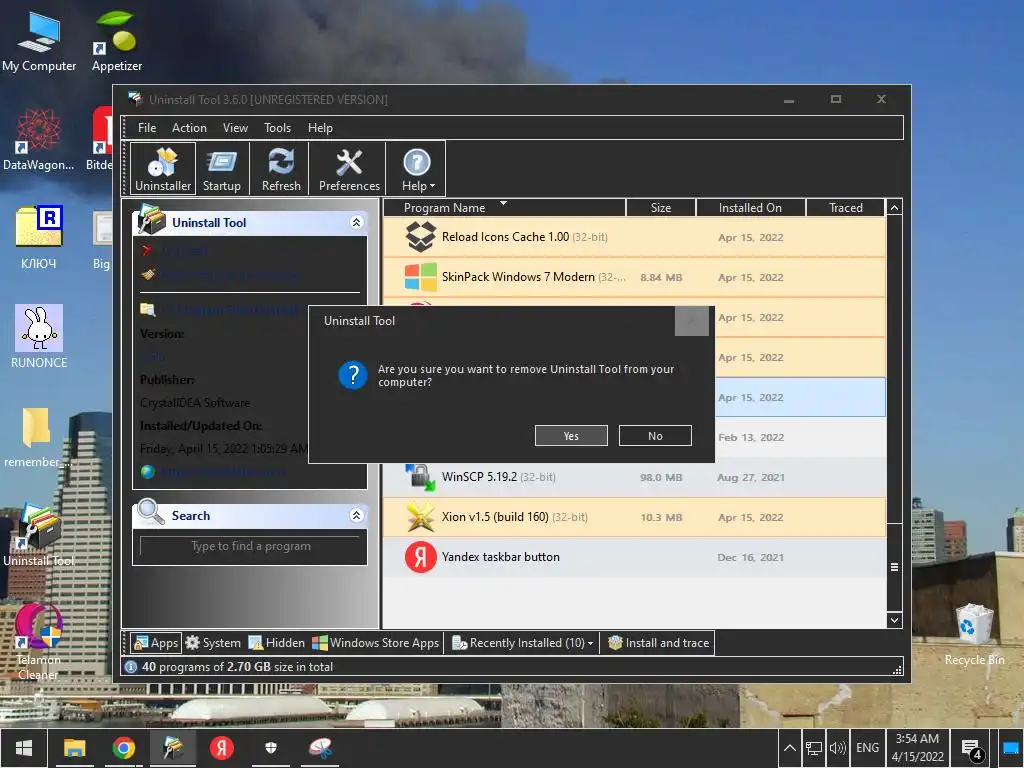Refresh the program list
This screenshot has height=768, width=1024.
281,168
